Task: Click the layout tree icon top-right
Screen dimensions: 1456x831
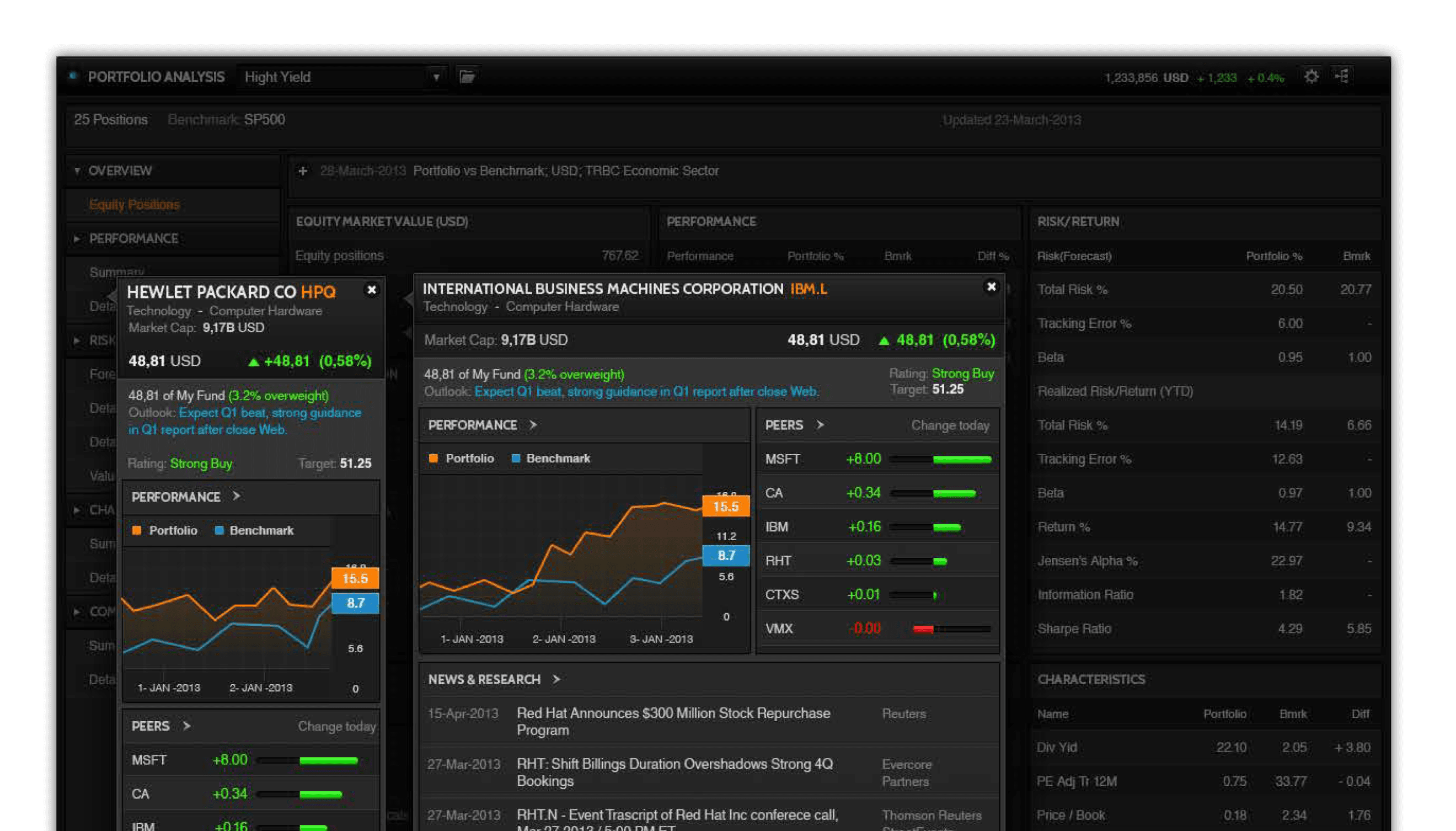Action: point(1342,76)
